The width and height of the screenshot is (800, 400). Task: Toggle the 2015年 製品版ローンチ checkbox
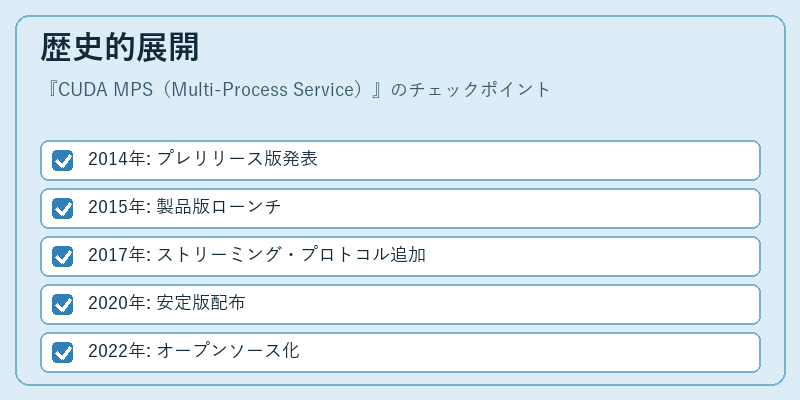pos(62,208)
